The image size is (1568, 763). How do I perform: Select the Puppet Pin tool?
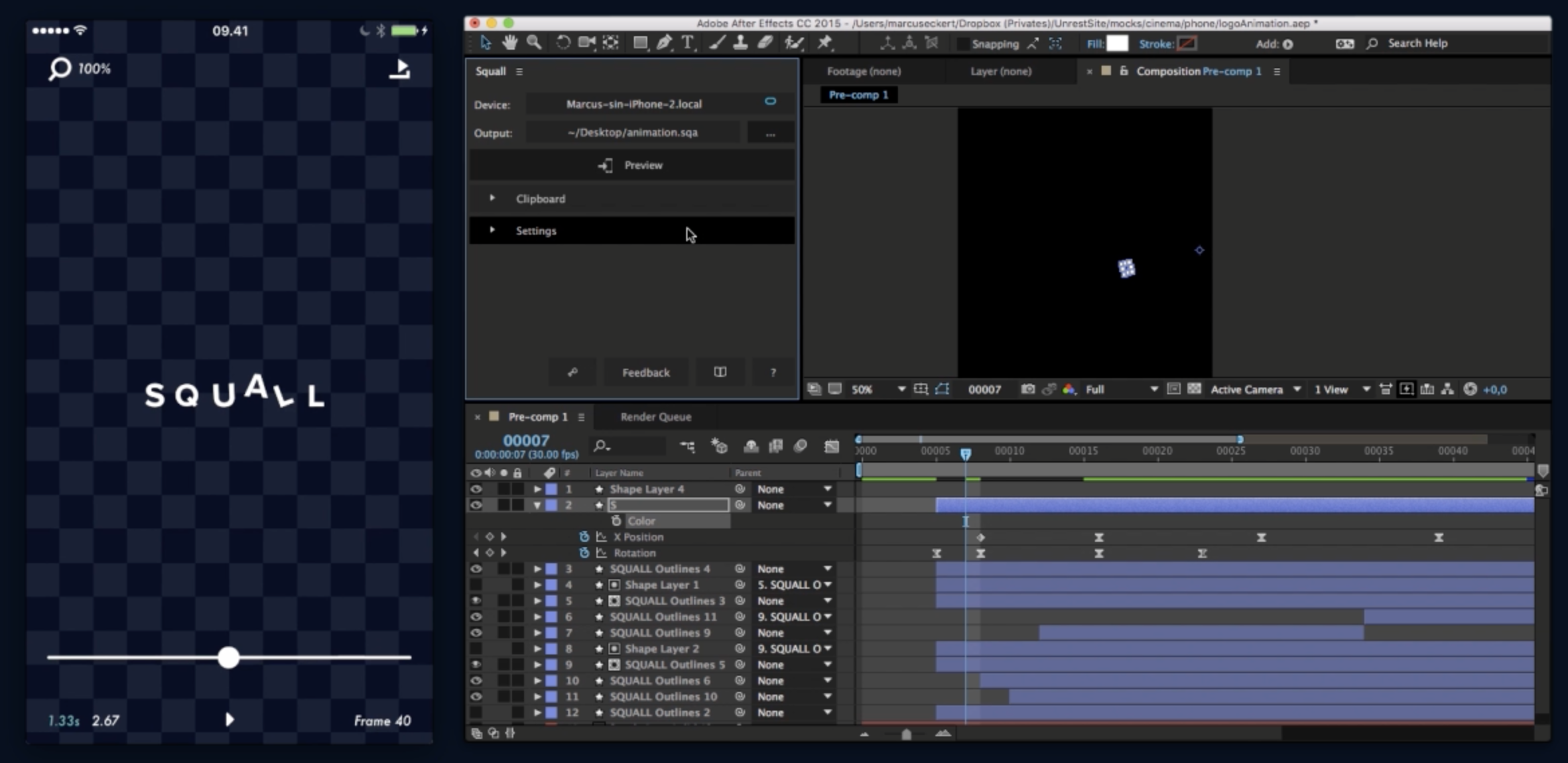tap(824, 43)
